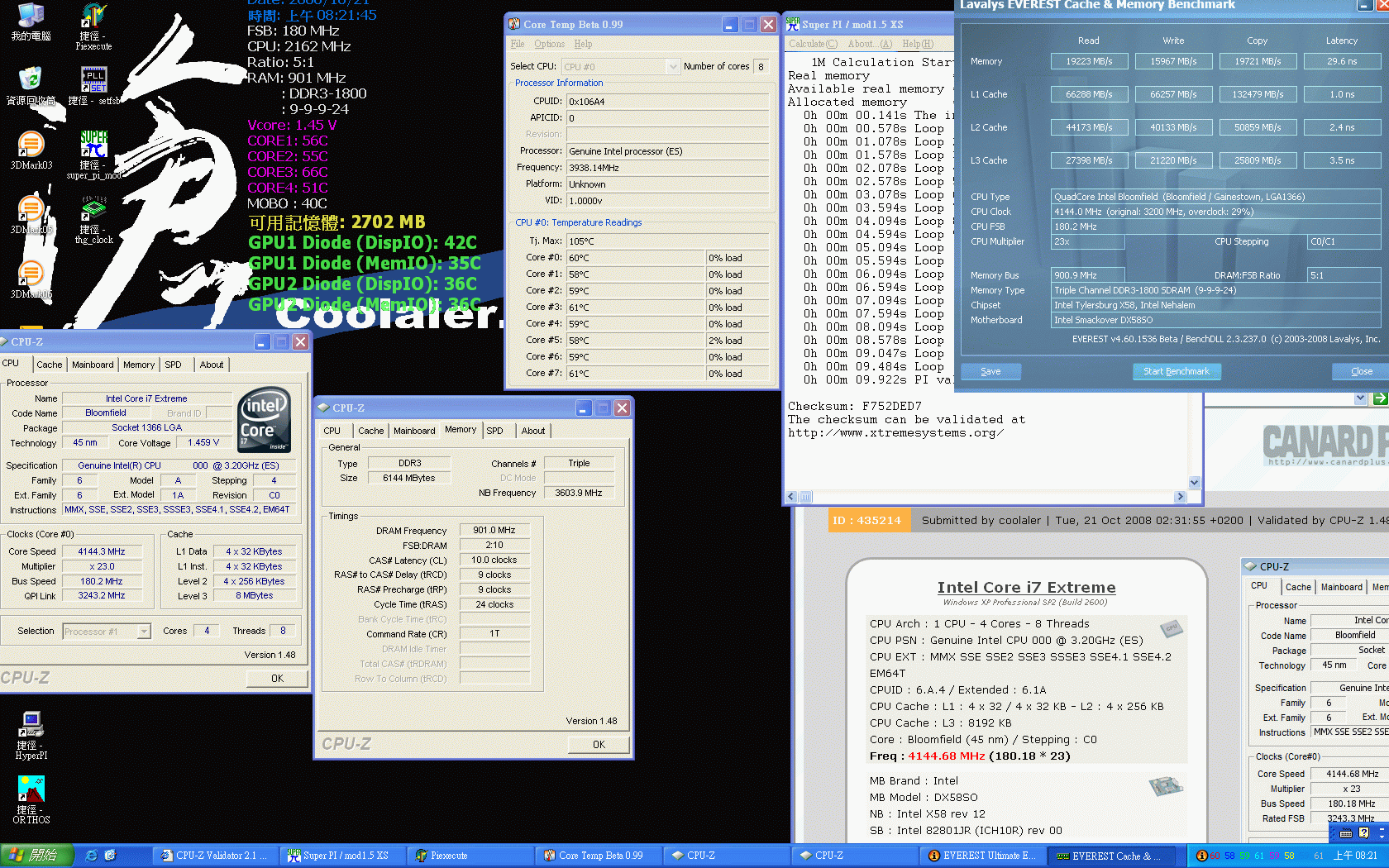The width and height of the screenshot is (1389, 868).
Task: Switch to the Mainboard tab in CPU-Z
Action: [x=93, y=365]
